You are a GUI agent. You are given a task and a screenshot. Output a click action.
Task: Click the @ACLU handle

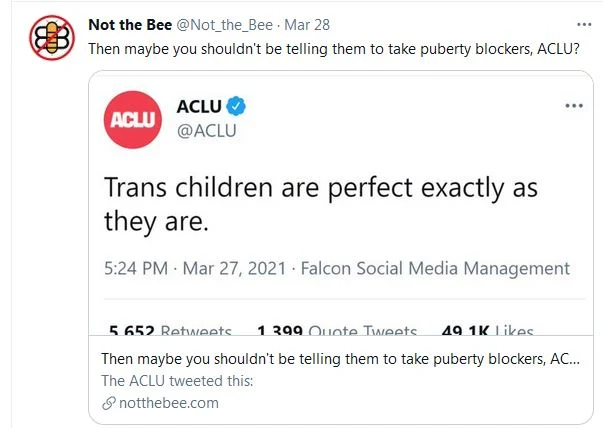205,130
